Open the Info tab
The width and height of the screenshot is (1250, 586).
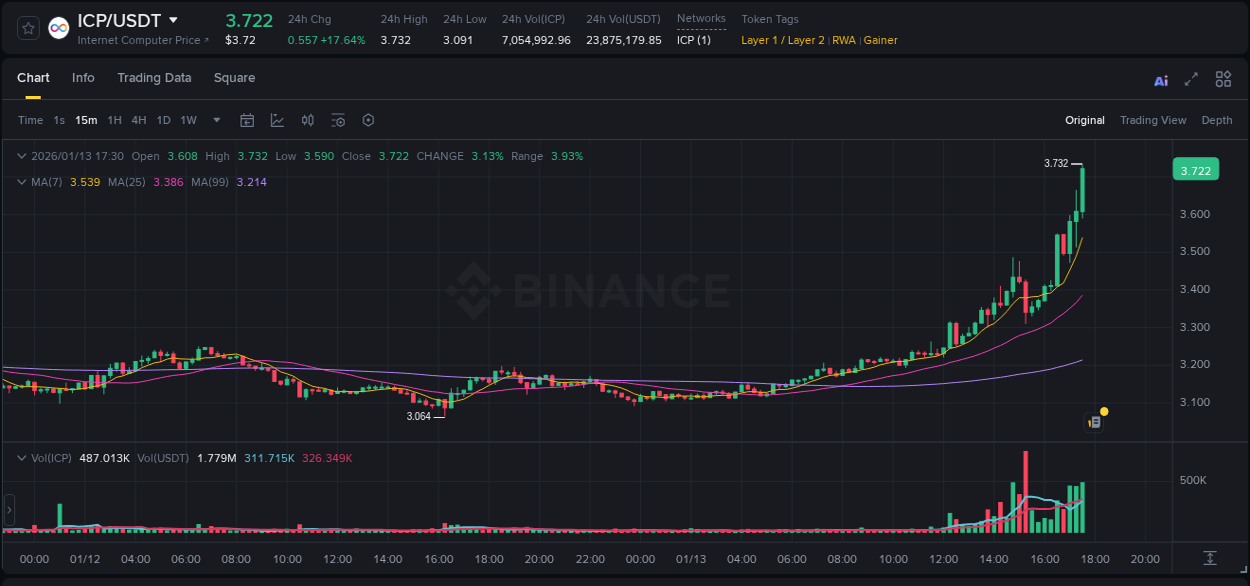[x=83, y=78]
